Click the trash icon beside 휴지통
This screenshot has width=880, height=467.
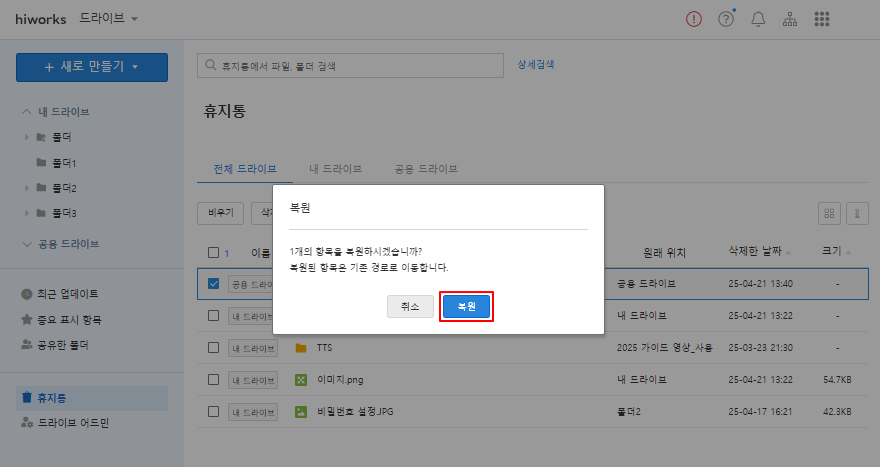27,397
